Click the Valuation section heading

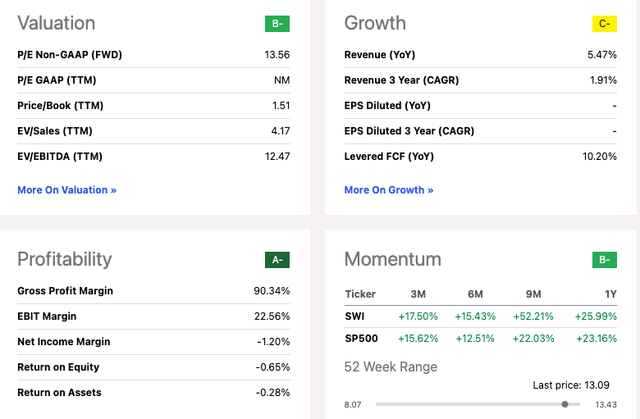coord(56,23)
